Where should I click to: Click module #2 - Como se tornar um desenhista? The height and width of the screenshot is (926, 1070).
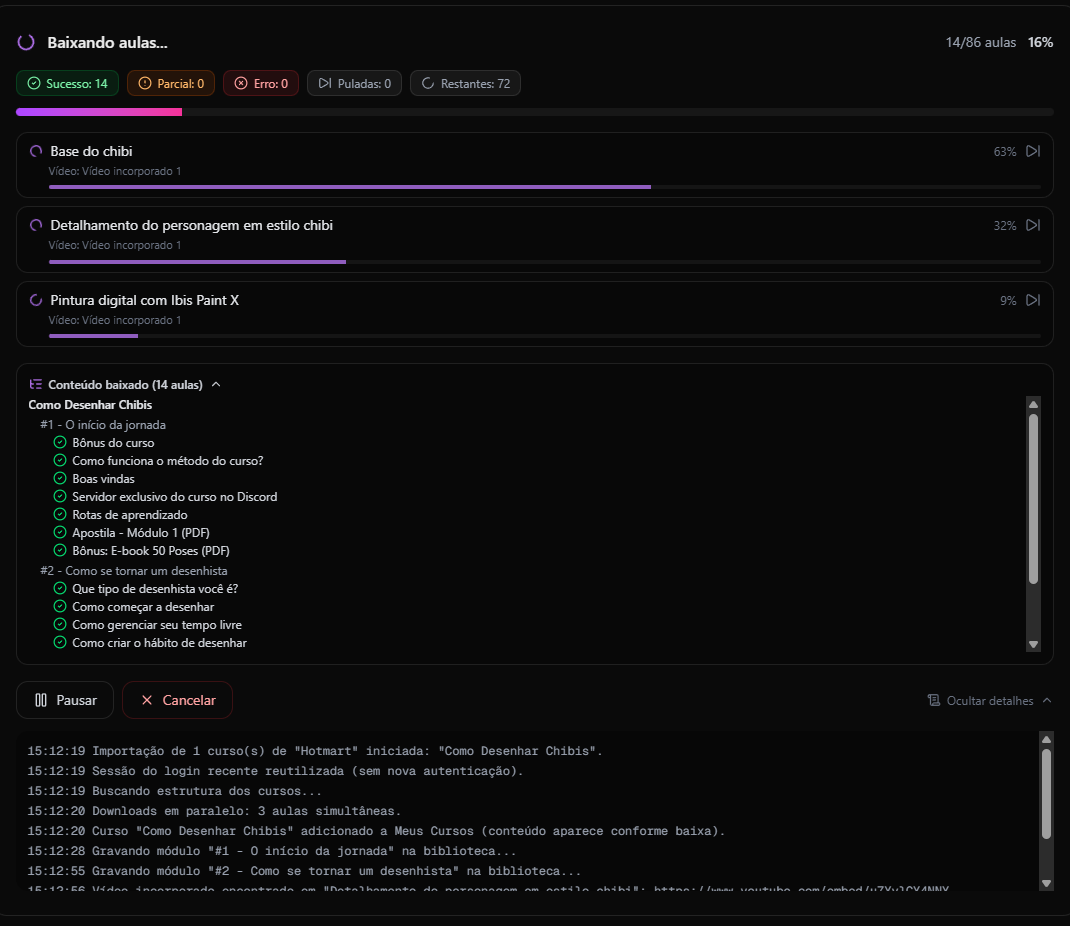coord(134,570)
